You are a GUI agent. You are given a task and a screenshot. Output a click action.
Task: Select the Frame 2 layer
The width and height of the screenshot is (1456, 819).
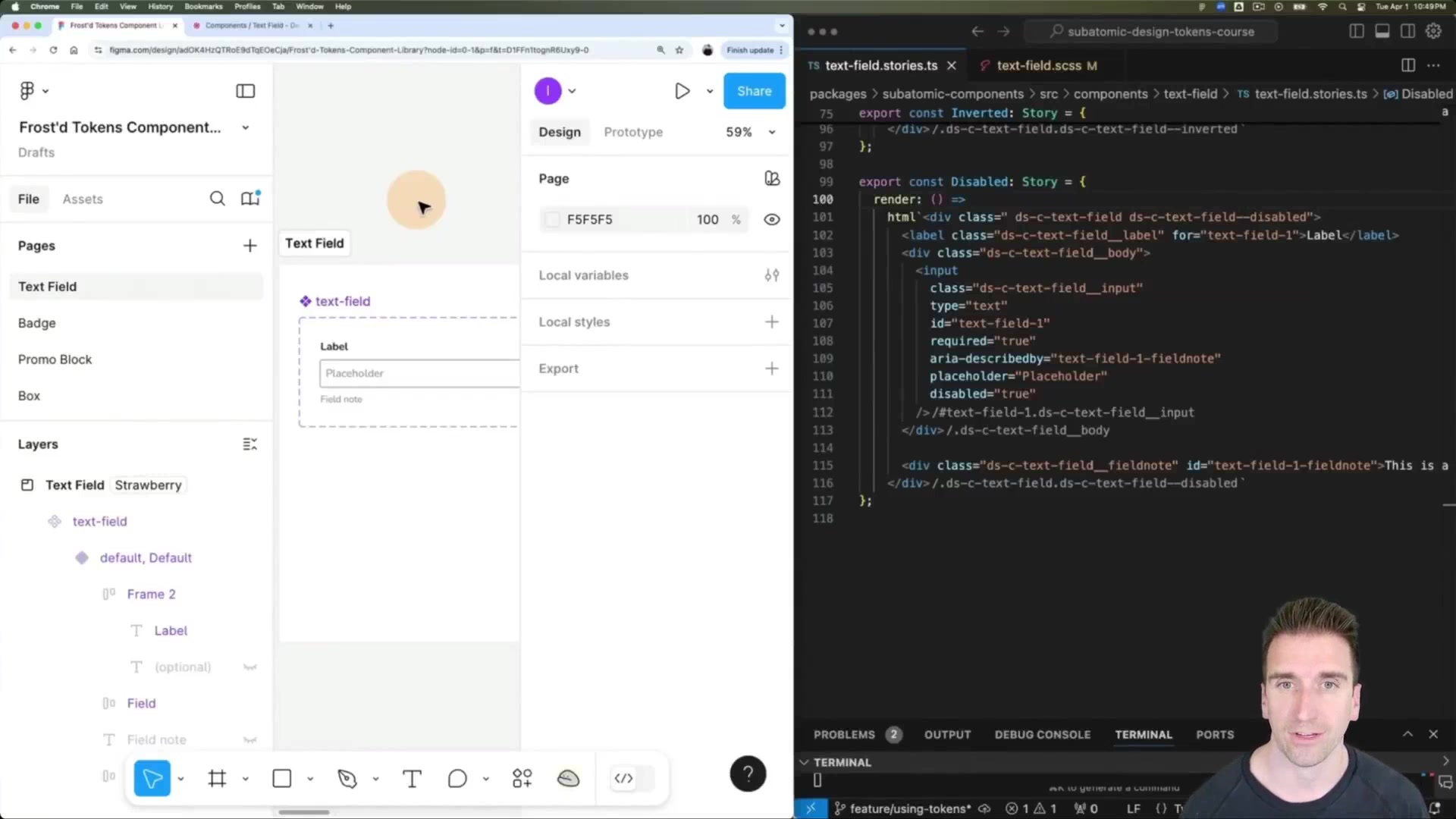click(151, 595)
